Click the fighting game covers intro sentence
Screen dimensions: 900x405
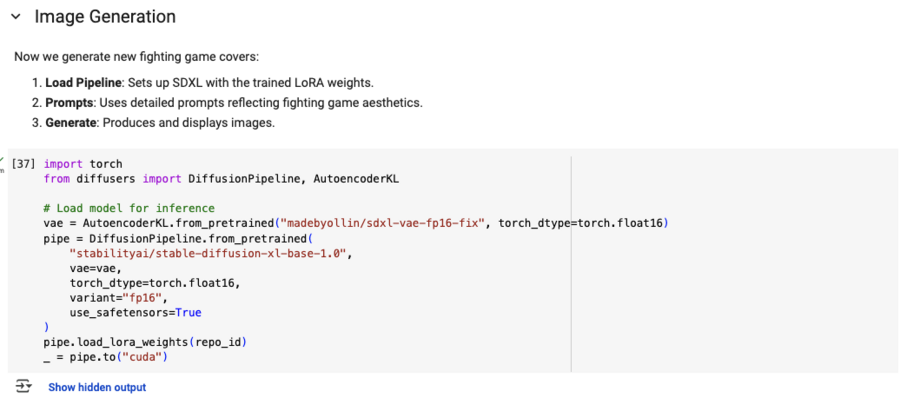click(136, 57)
